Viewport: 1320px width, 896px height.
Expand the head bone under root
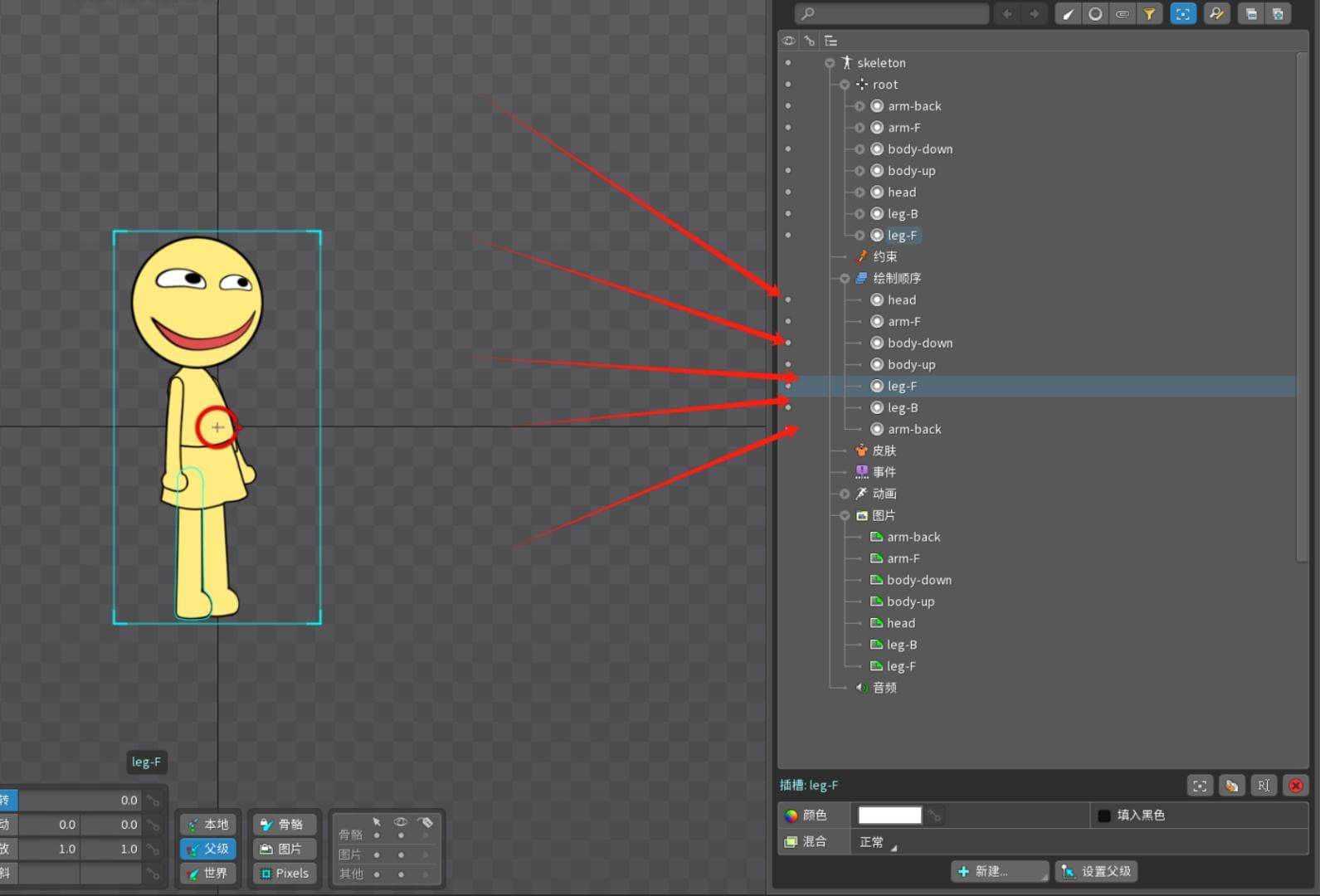tap(860, 192)
